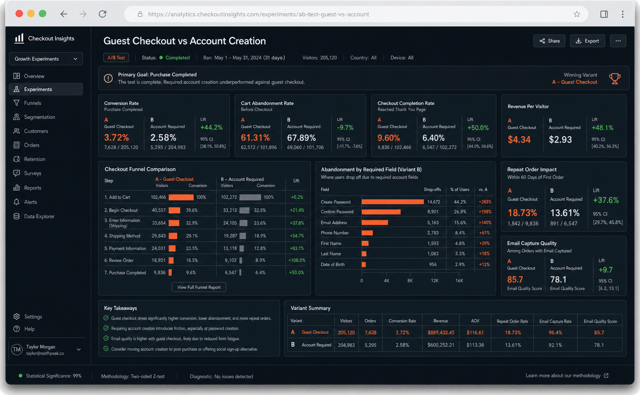Click the browser forward arrow
Image resolution: width=640 pixels, height=395 pixels.
pyautogui.click(x=83, y=14)
